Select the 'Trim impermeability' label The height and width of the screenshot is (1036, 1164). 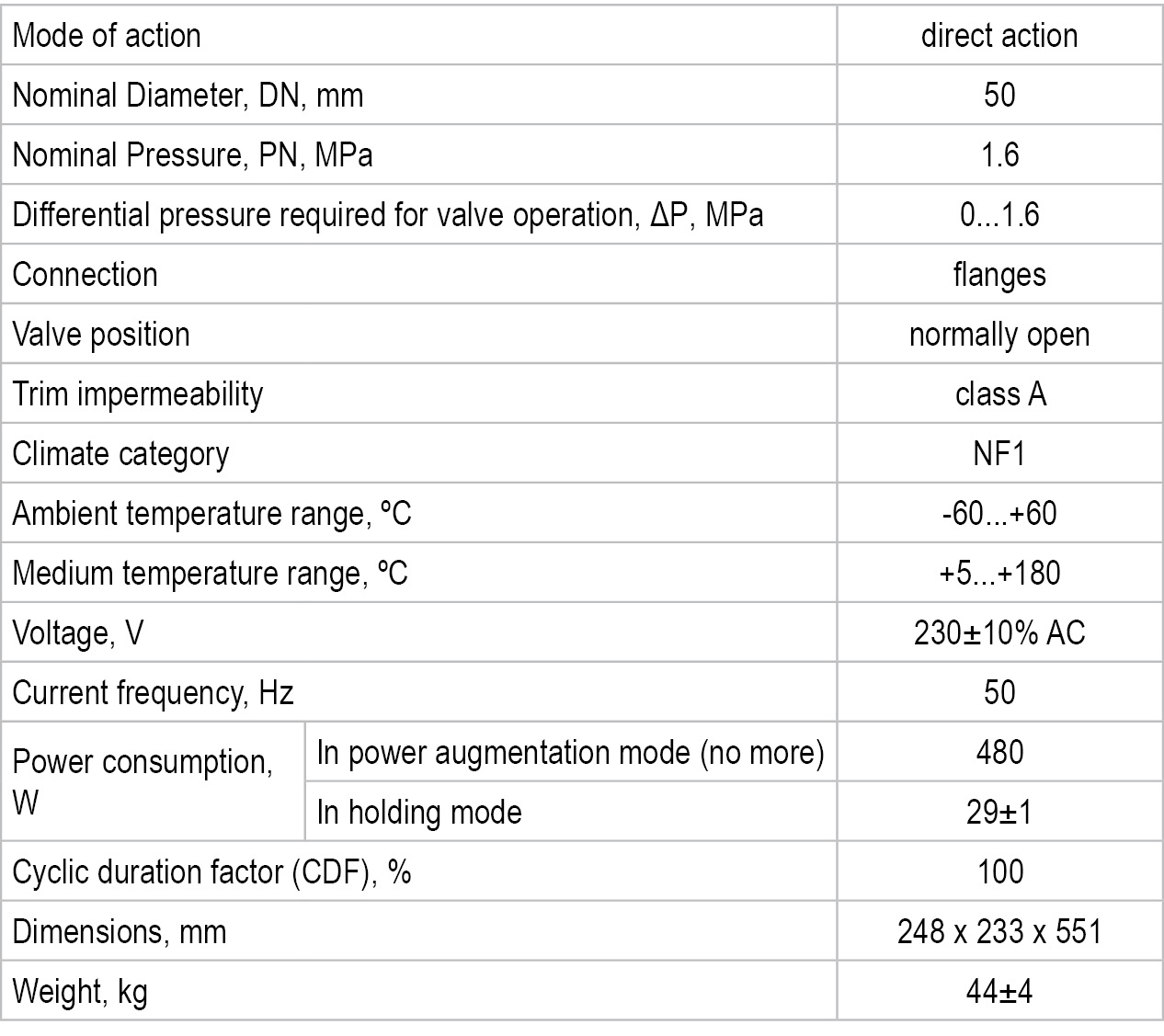coord(138,393)
